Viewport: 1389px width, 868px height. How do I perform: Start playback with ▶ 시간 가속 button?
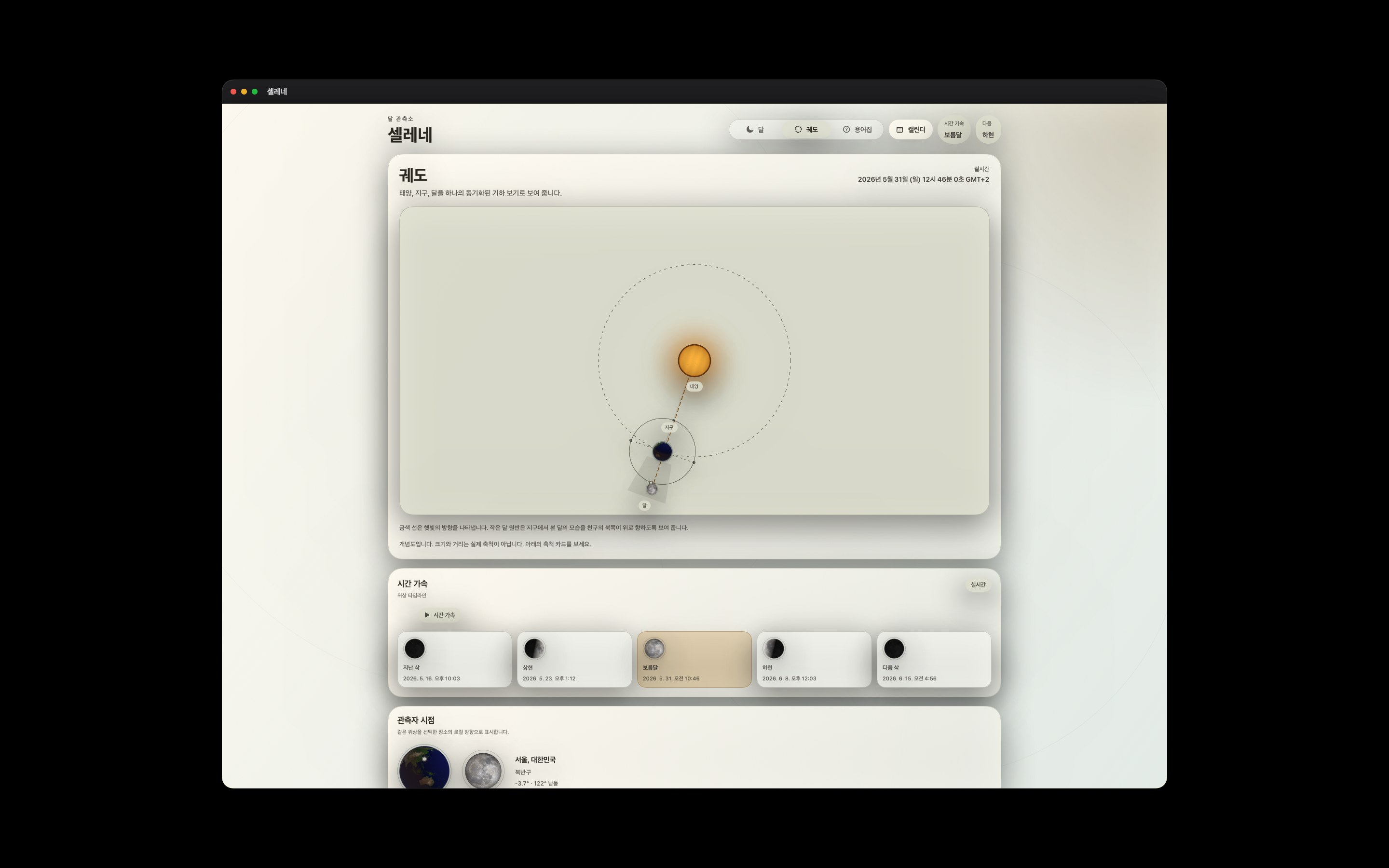click(439, 615)
